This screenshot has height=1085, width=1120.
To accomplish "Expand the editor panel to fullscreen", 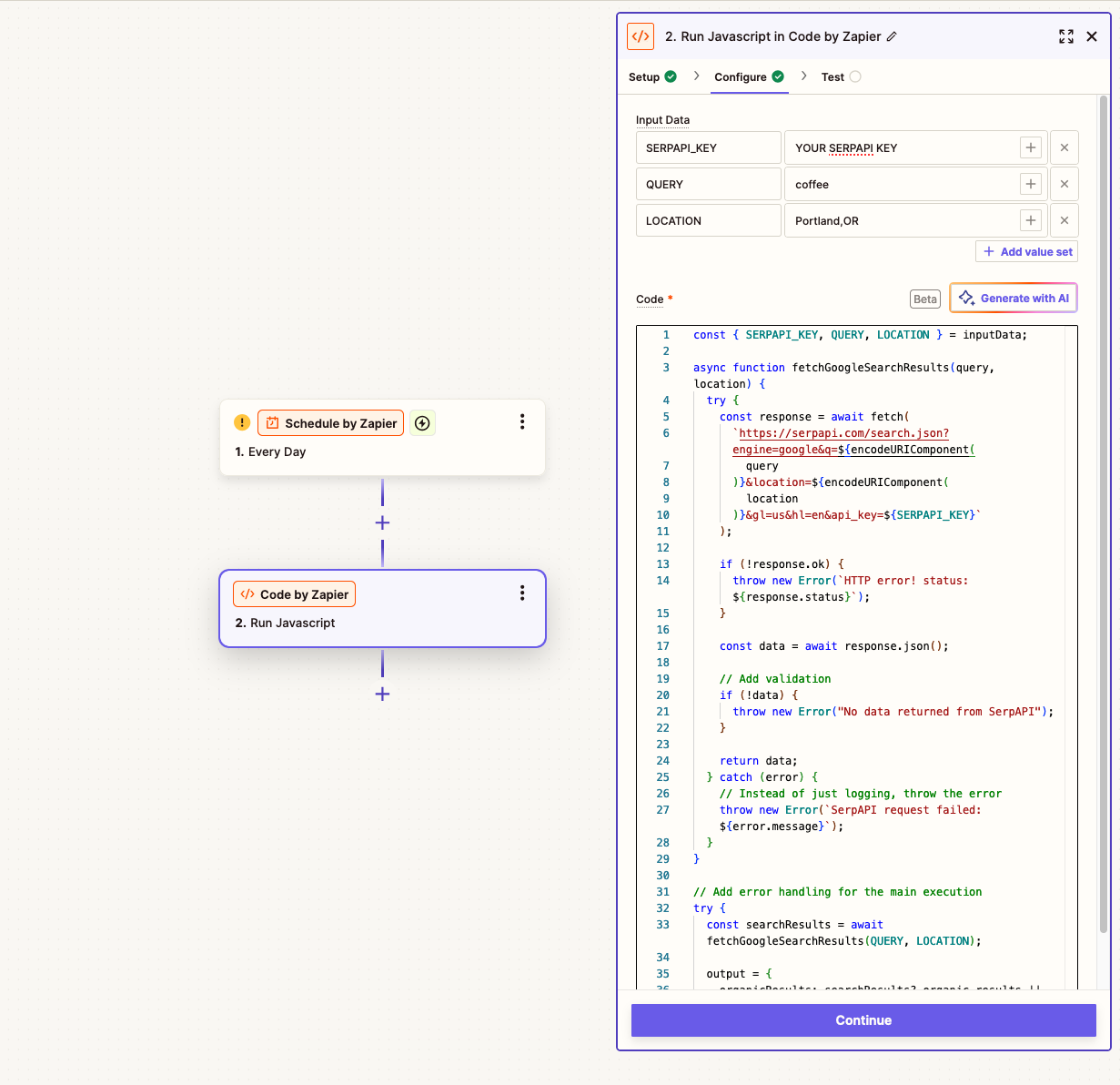I will [x=1066, y=36].
